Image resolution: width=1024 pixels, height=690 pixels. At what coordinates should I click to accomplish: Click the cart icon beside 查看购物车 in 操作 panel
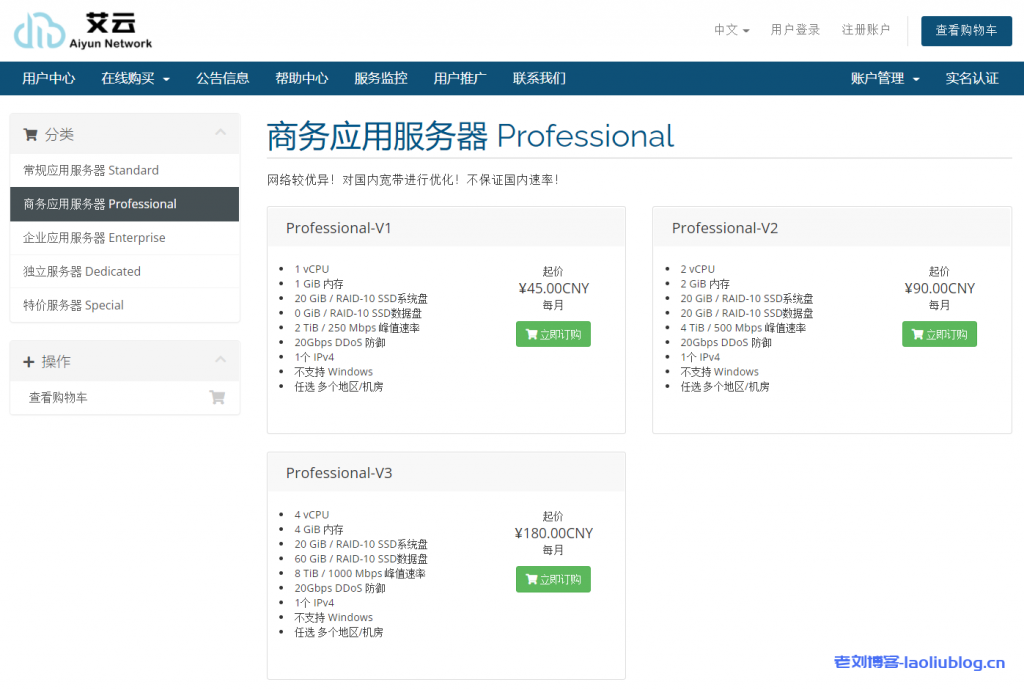click(x=217, y=397)
